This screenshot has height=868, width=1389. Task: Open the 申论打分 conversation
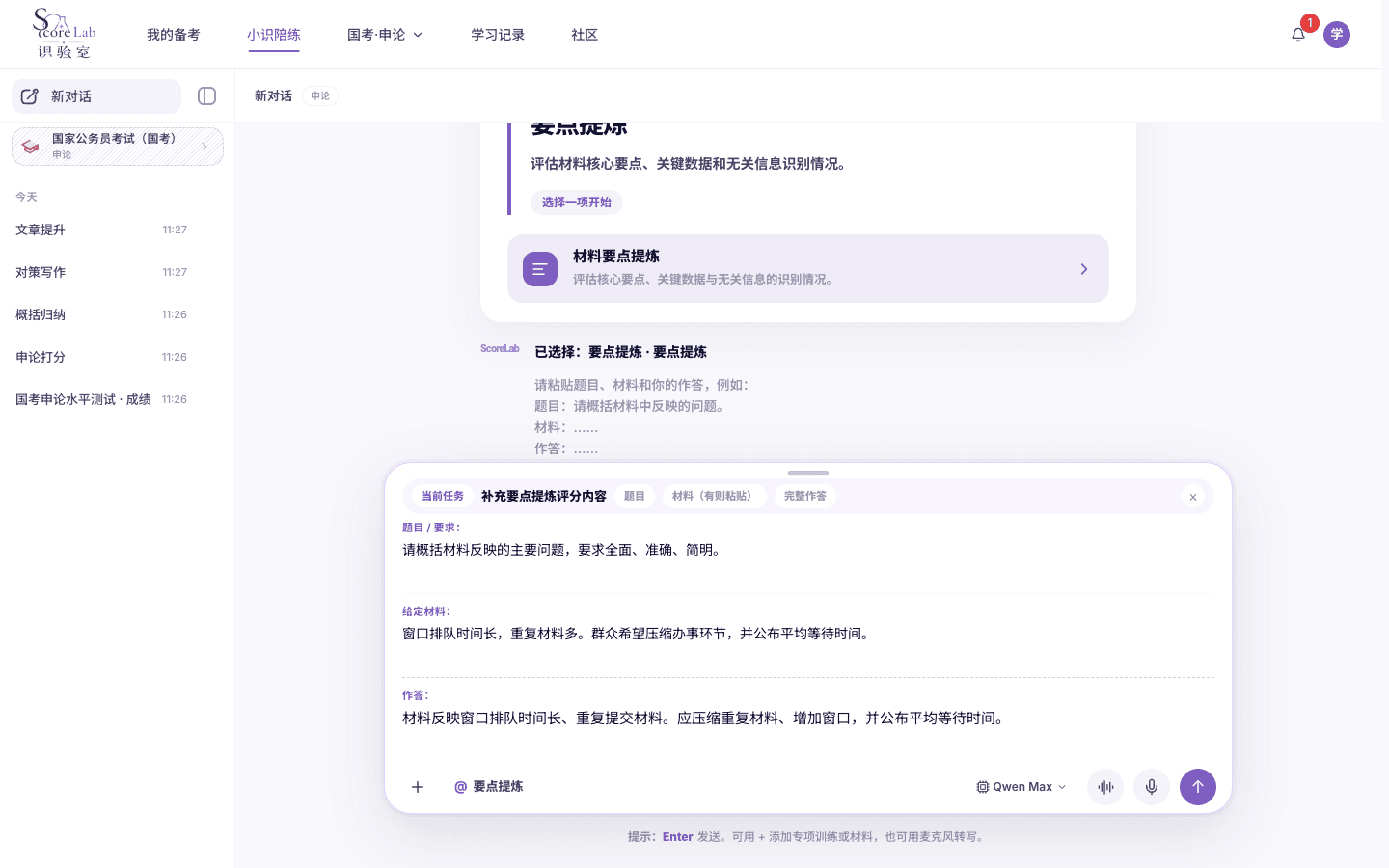point(101,357)
